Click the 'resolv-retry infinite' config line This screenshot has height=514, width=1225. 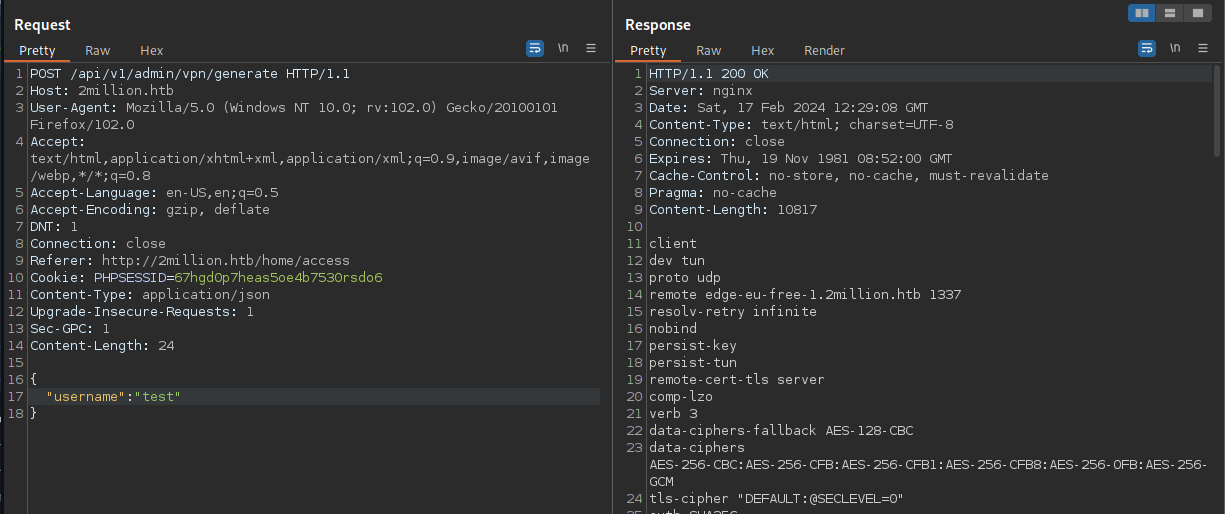click(x=733, y=312)
